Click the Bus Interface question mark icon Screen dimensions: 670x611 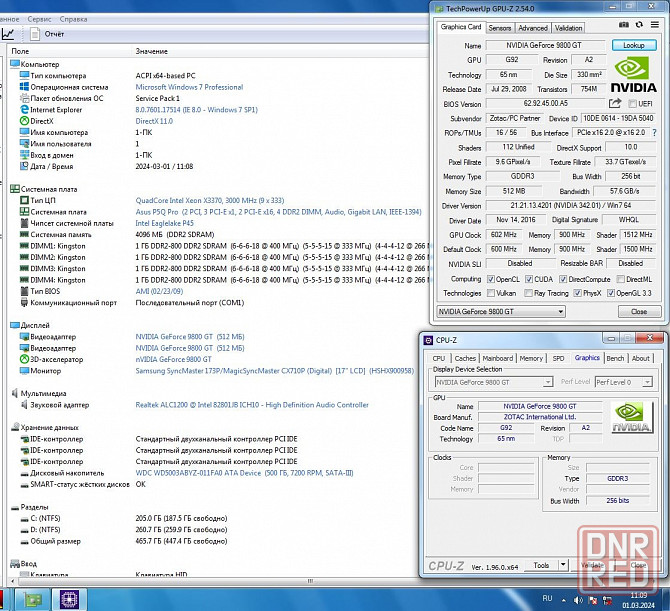tap(654, 133)
